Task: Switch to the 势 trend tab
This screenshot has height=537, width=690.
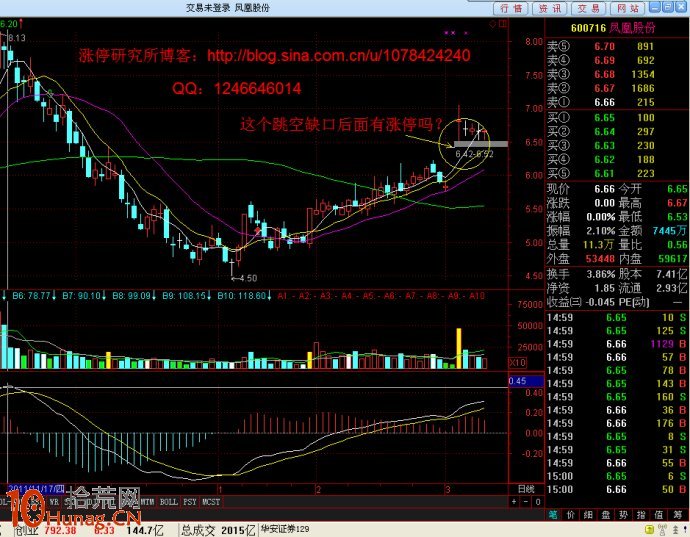Action: point(624,515)
